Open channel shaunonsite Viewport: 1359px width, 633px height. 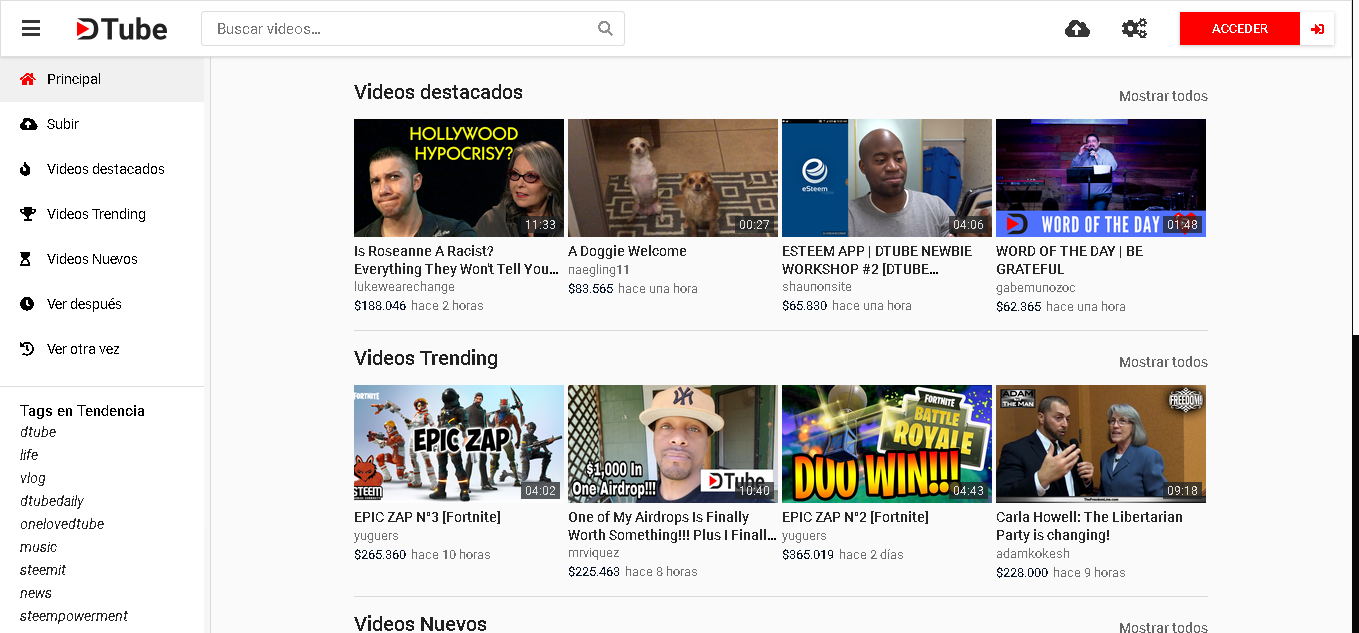[x=817, y=287]
